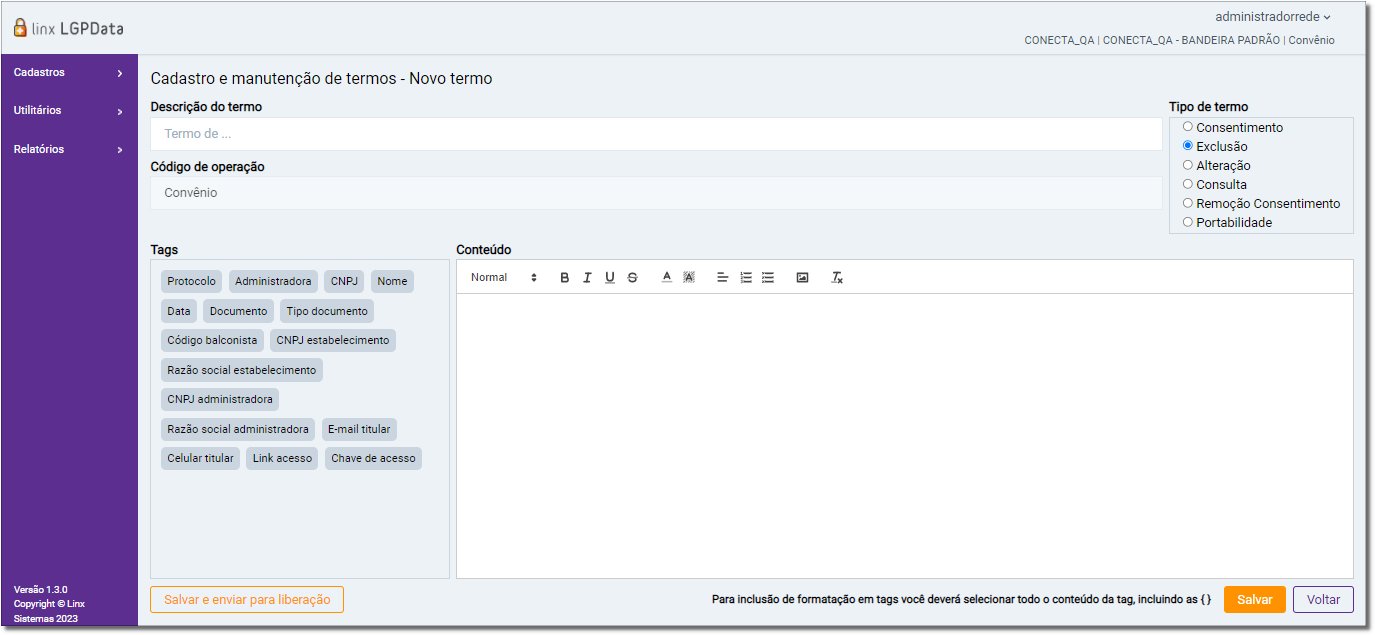Screen dimensions: 1375x635
Task: Insert the CNPJ administradora tag
Action: tap(220, 400)
